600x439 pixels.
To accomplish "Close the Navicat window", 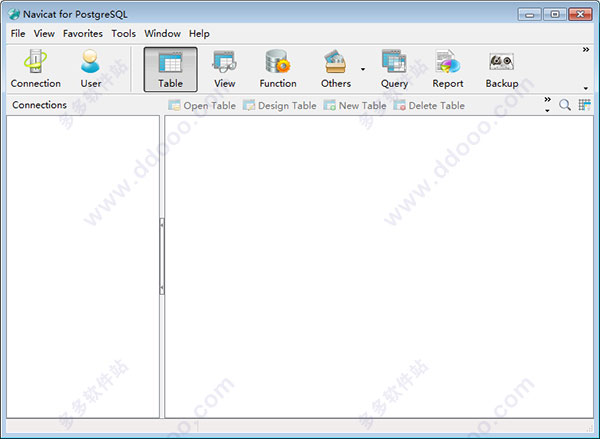I will (580, 15).
